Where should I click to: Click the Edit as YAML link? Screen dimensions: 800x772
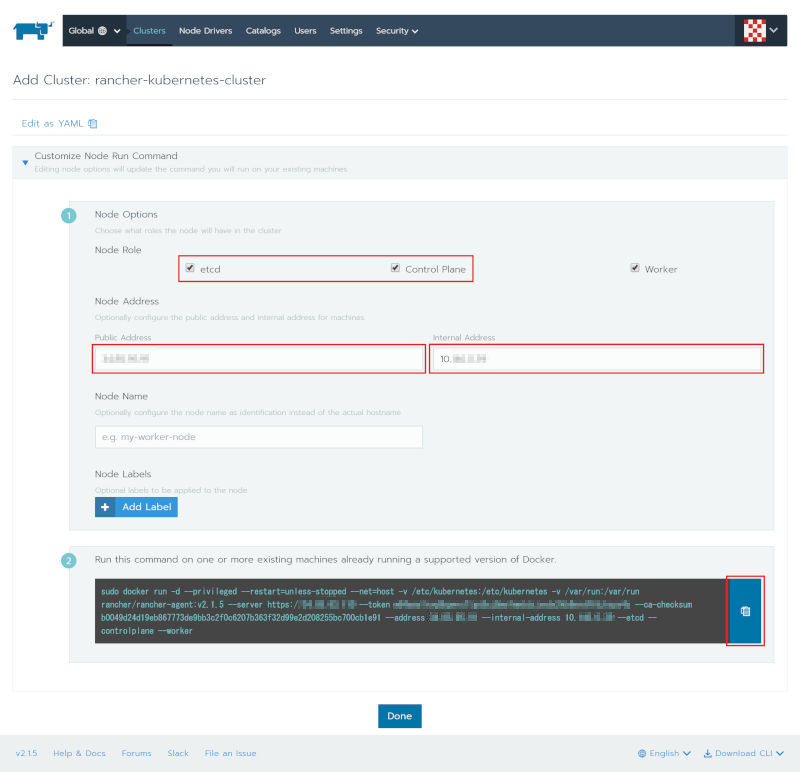52,123
